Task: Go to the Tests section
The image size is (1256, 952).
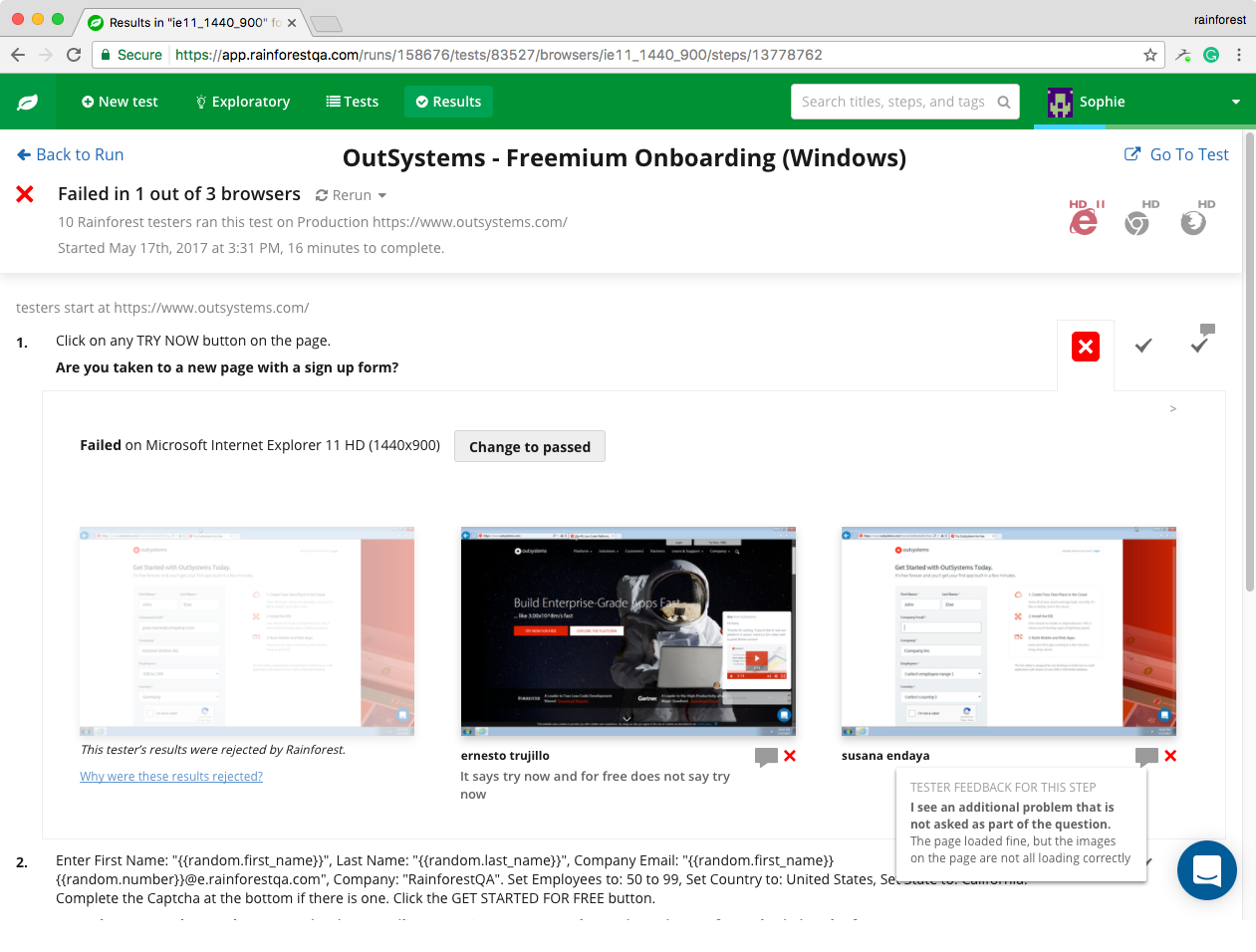Action: coord(353,102)
